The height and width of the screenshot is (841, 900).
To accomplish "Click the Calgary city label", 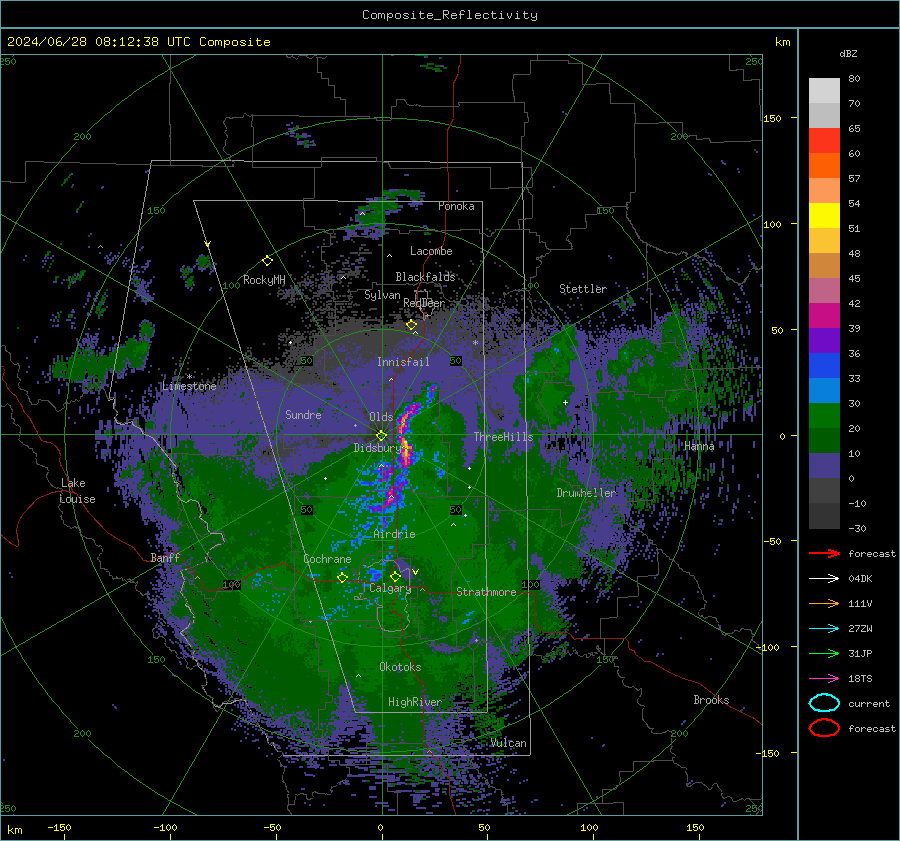I will click(x=390, y=588).
